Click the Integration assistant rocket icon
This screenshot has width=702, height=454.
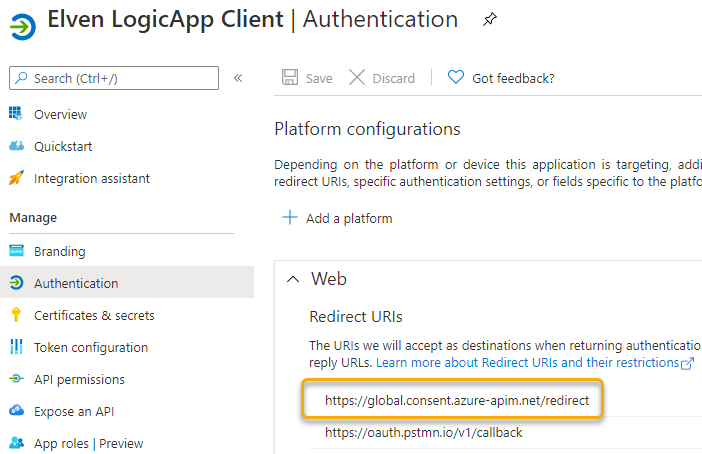(x=16, y=178)
